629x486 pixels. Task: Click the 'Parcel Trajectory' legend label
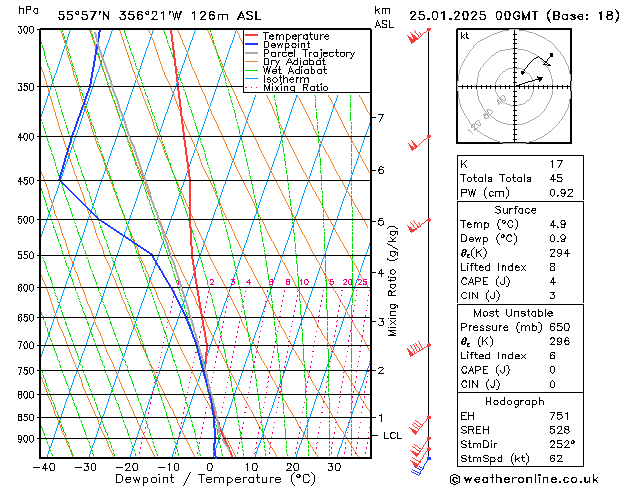tap(309, 53)
